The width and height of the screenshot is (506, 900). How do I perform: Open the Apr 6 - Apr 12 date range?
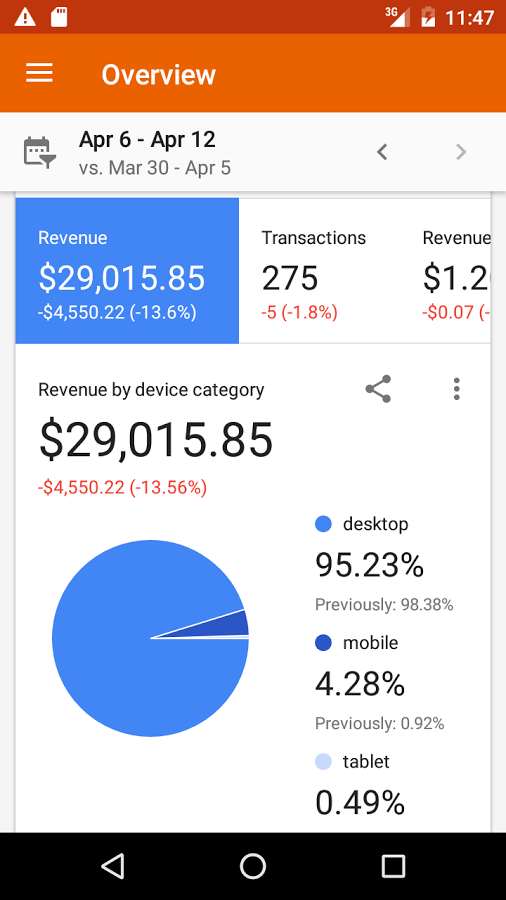147,139
